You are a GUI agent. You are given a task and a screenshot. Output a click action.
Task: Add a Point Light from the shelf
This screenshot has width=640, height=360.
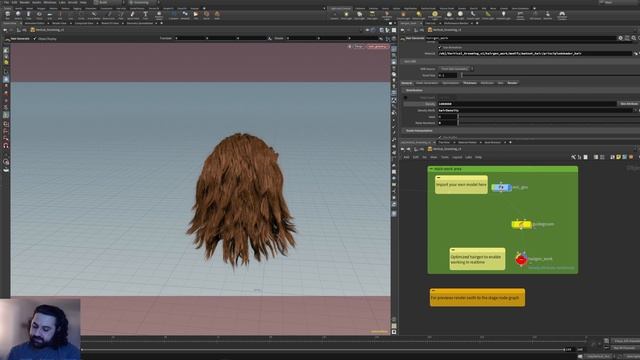coord(346,15)
